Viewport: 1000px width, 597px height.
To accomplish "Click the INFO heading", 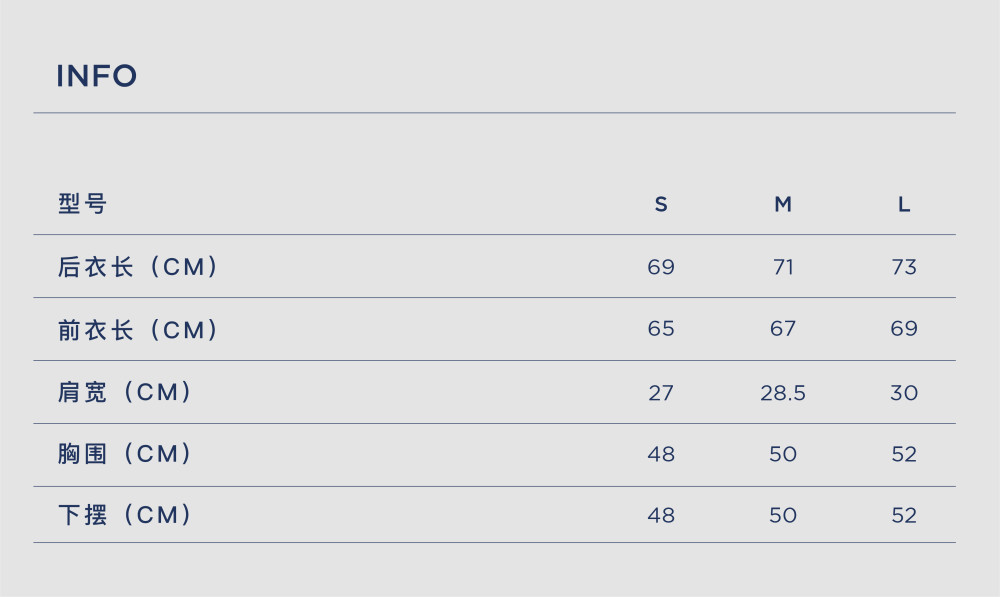I will coord(96,76).
